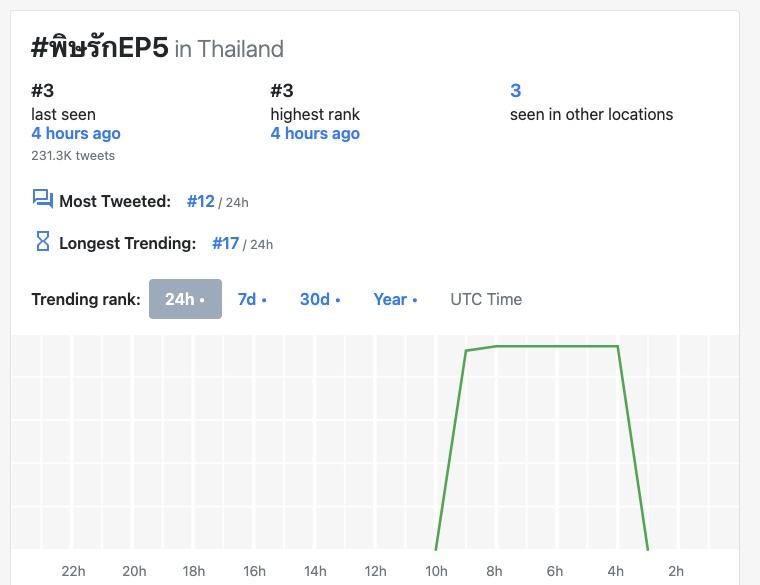This screenshot has width=760, height=585.
Task: Click the 231.3K tweets count text
Action: click(x=73, y=156)
